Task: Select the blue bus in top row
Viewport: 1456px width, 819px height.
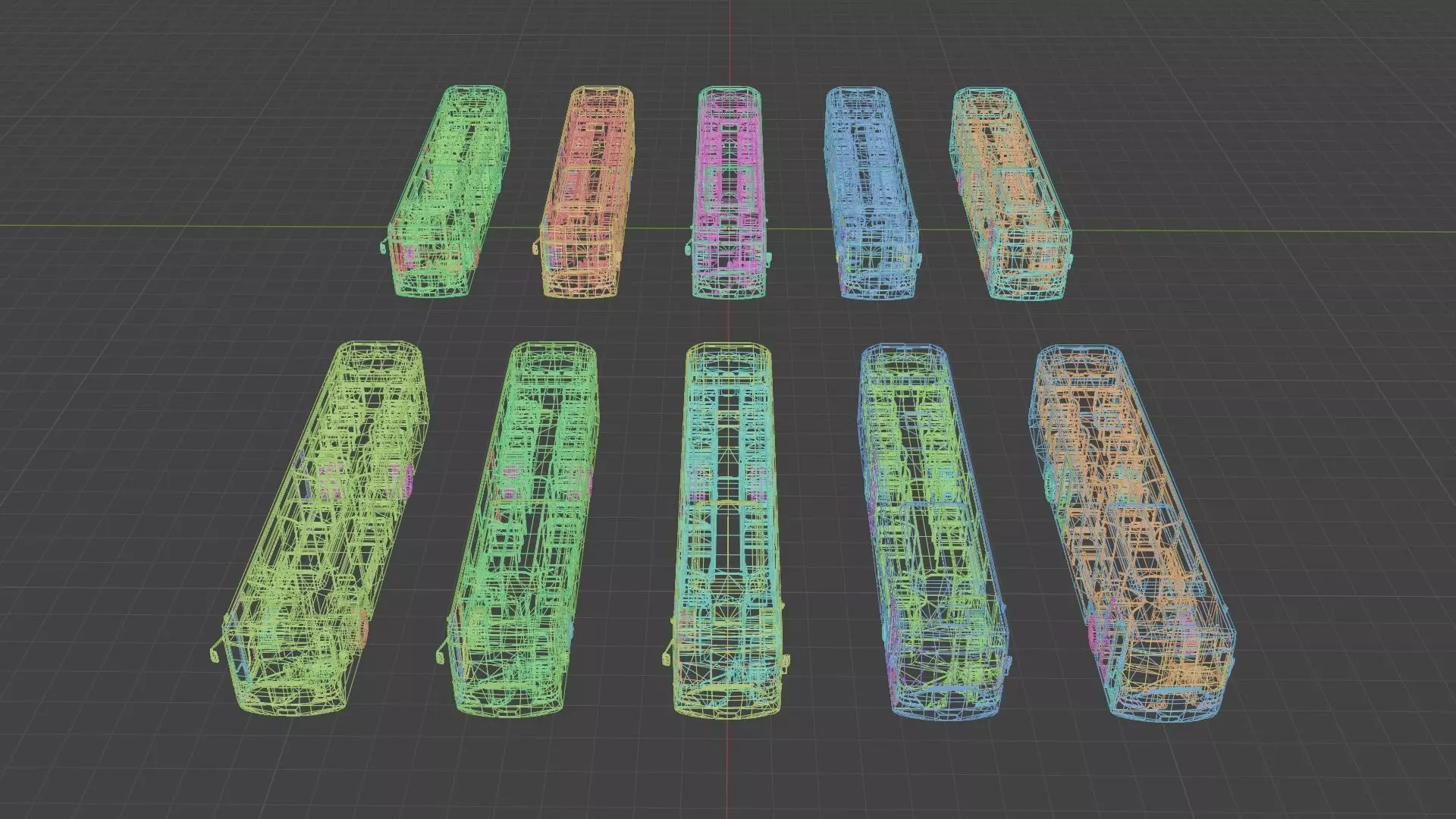Action: tap(868, 190)
